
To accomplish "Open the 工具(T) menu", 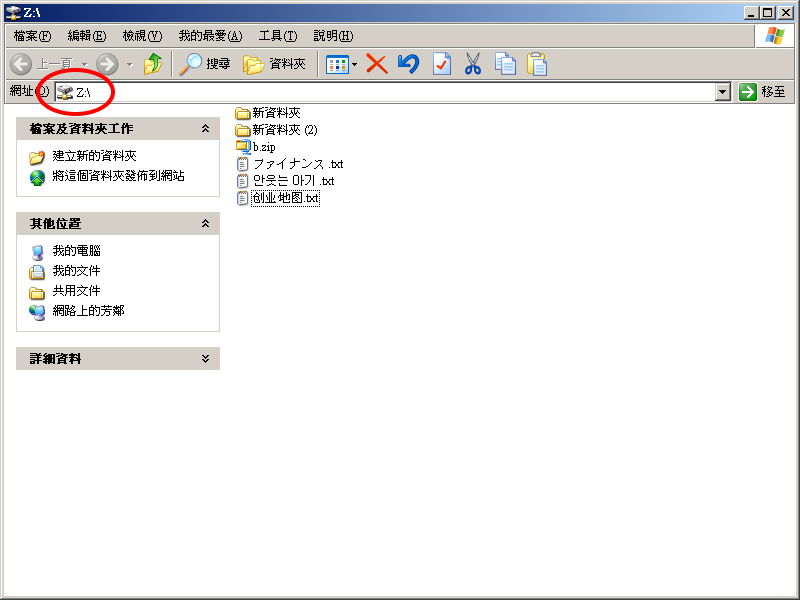I will (x=277, y=36).
